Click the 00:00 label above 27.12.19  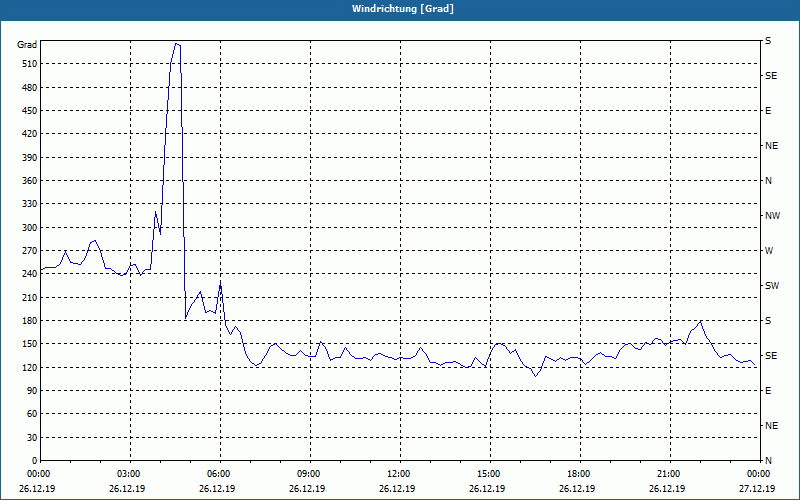(759, 474)
